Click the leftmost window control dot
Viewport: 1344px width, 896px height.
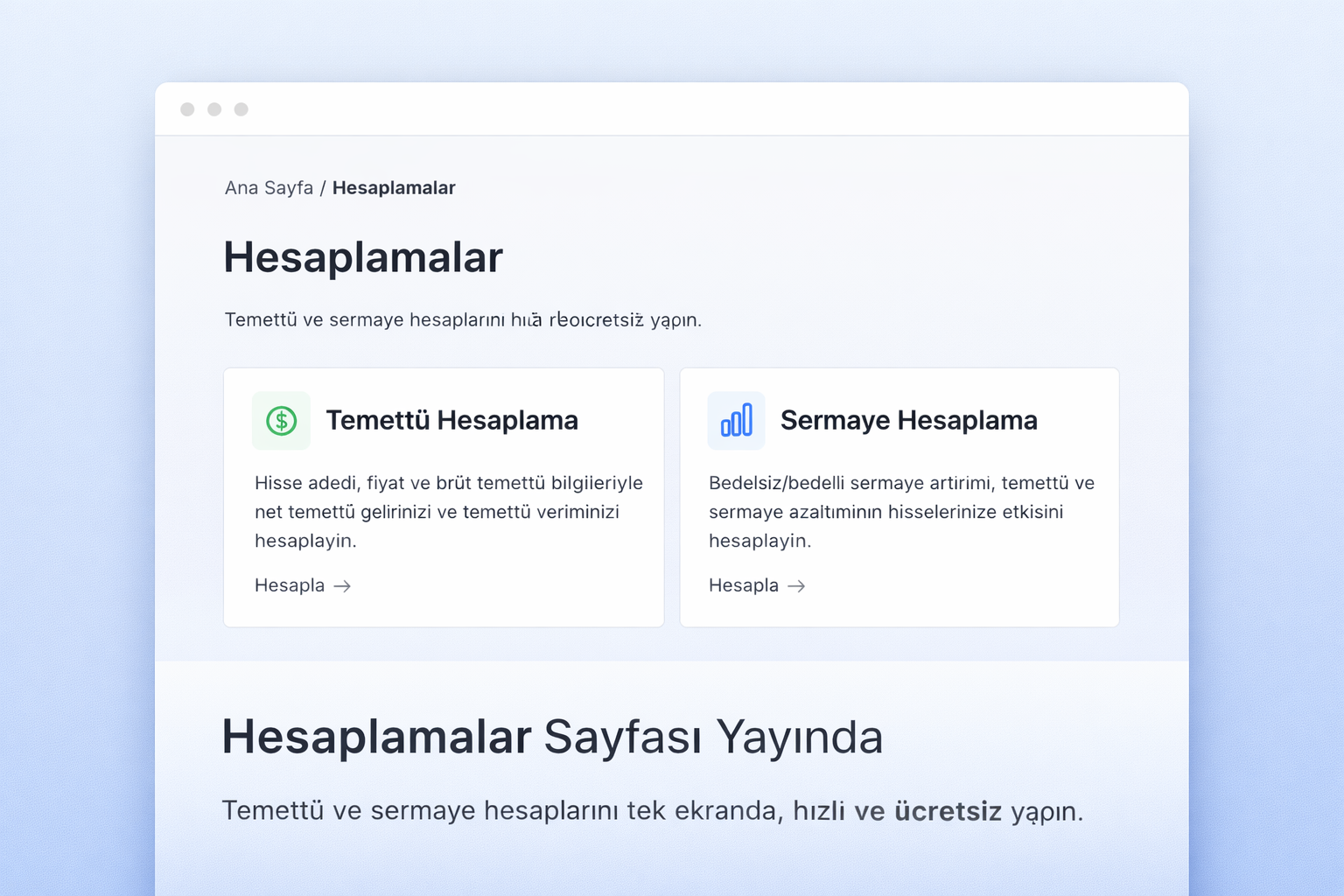[186, 108]
